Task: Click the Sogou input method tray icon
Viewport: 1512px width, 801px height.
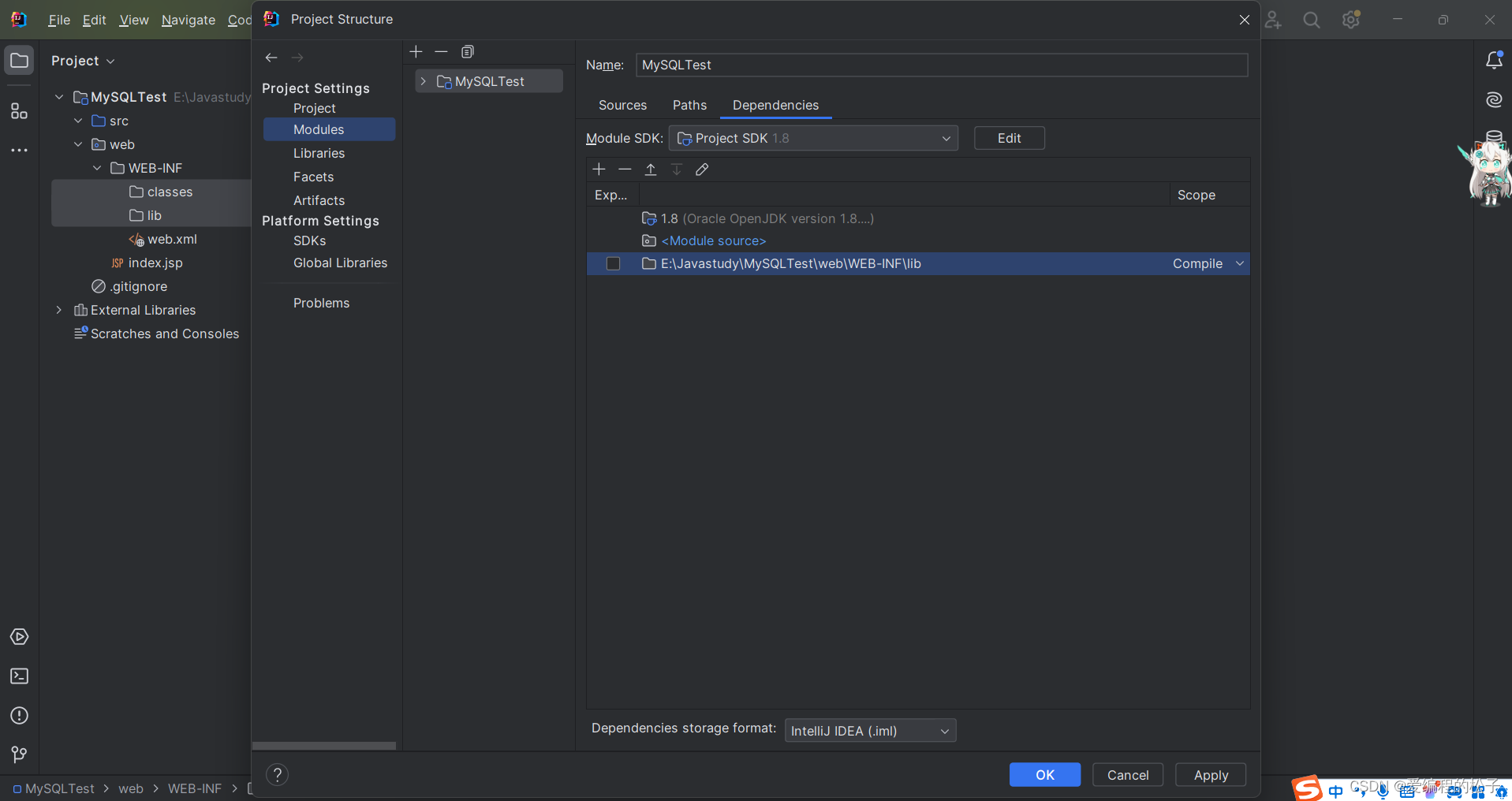Action: point(1307,788)
